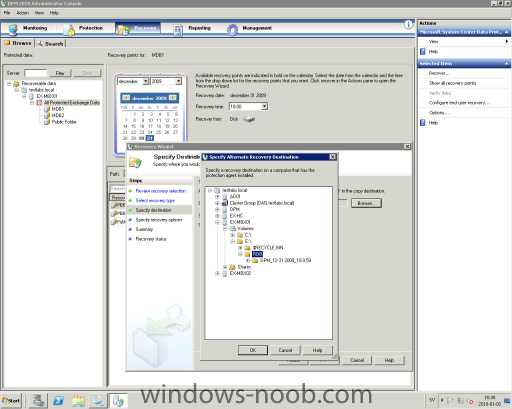Screen dimensions: 512x409
Task: Click the $RECYCLE.BIN folder icon
Action: tap(247, 248)
